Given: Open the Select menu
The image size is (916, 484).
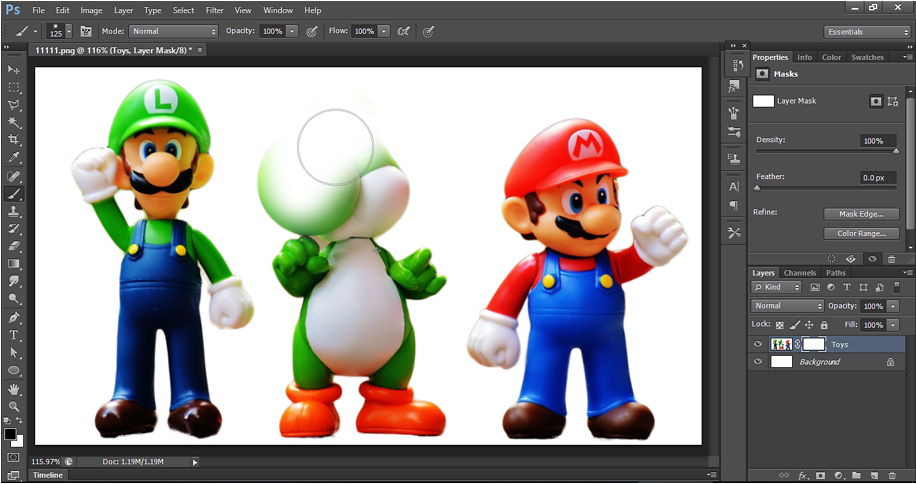Looking at the screenshot, I should pyautogui.click(x=183, y=11).
